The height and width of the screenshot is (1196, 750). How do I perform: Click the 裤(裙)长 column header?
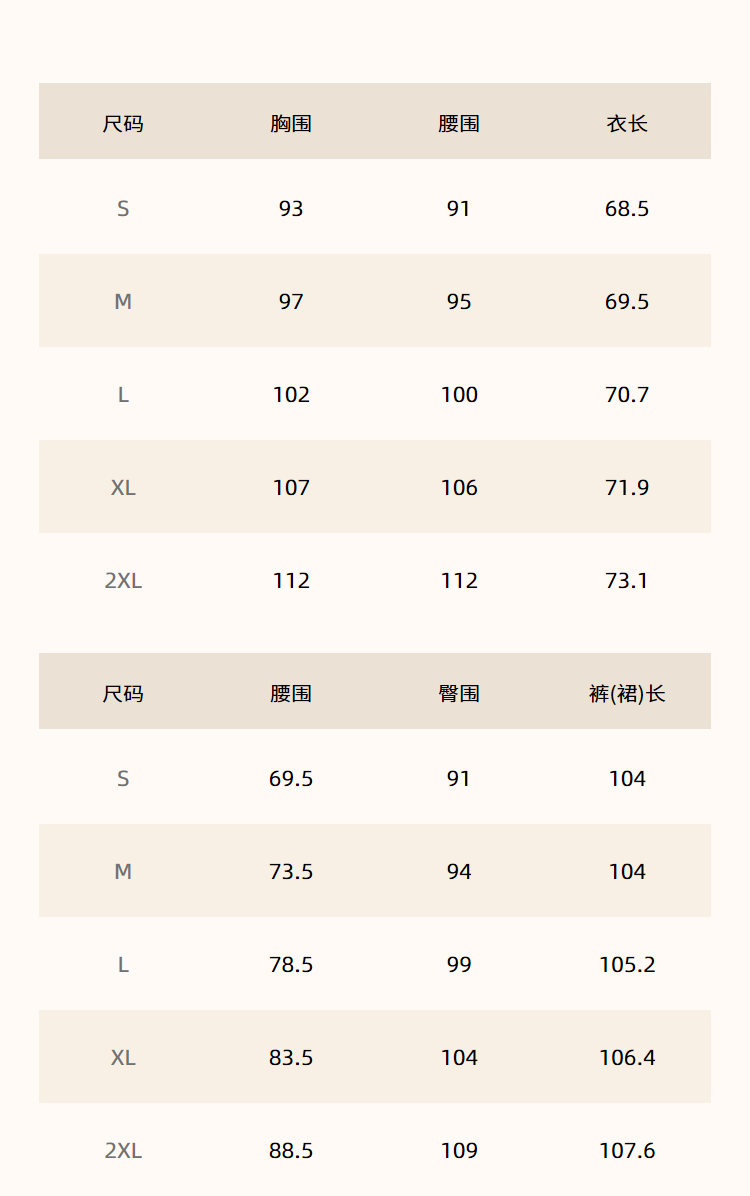tap(627, 694)
